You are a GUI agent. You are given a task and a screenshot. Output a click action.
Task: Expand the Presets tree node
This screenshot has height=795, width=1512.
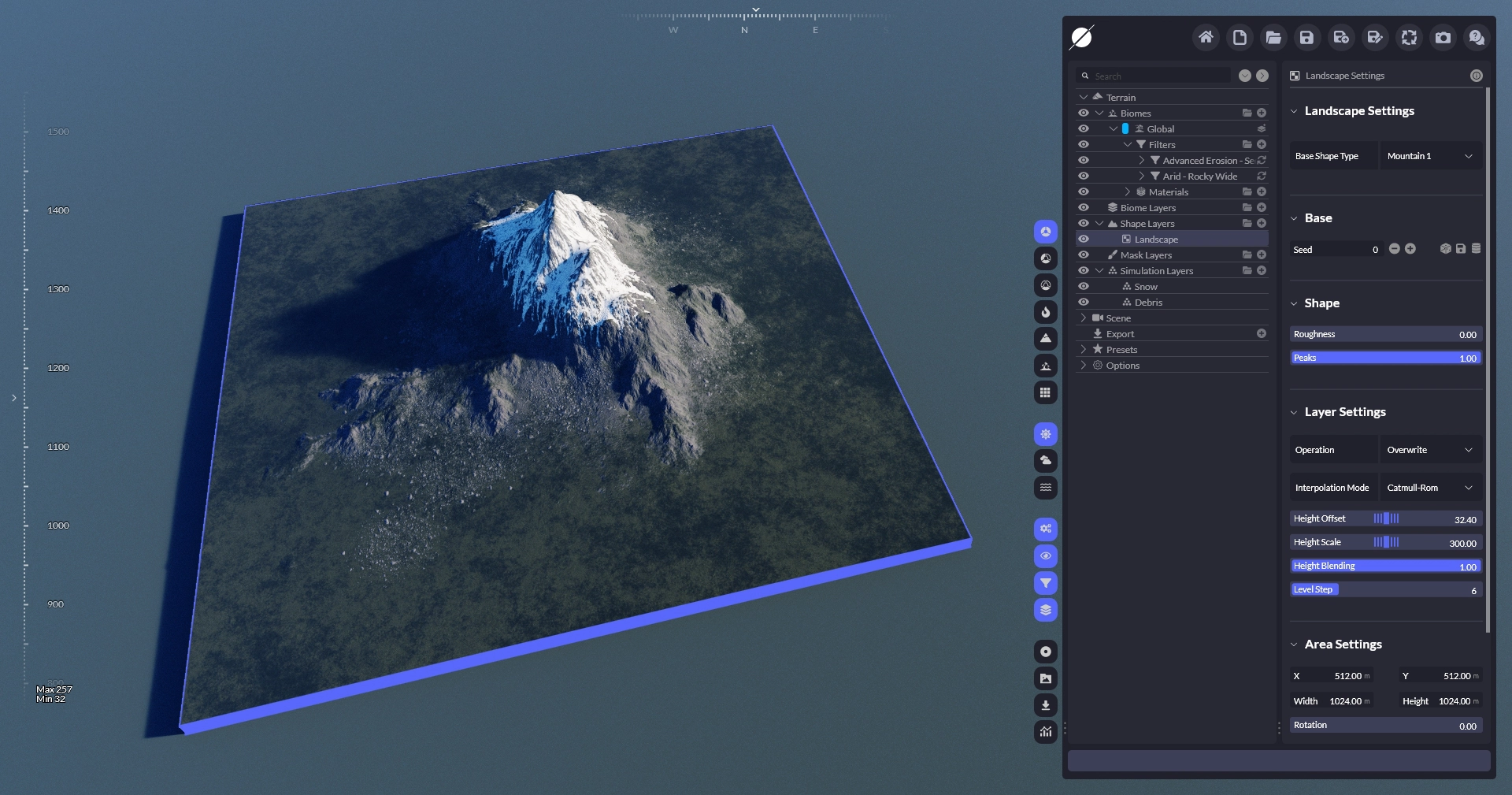click(1084, 350)
